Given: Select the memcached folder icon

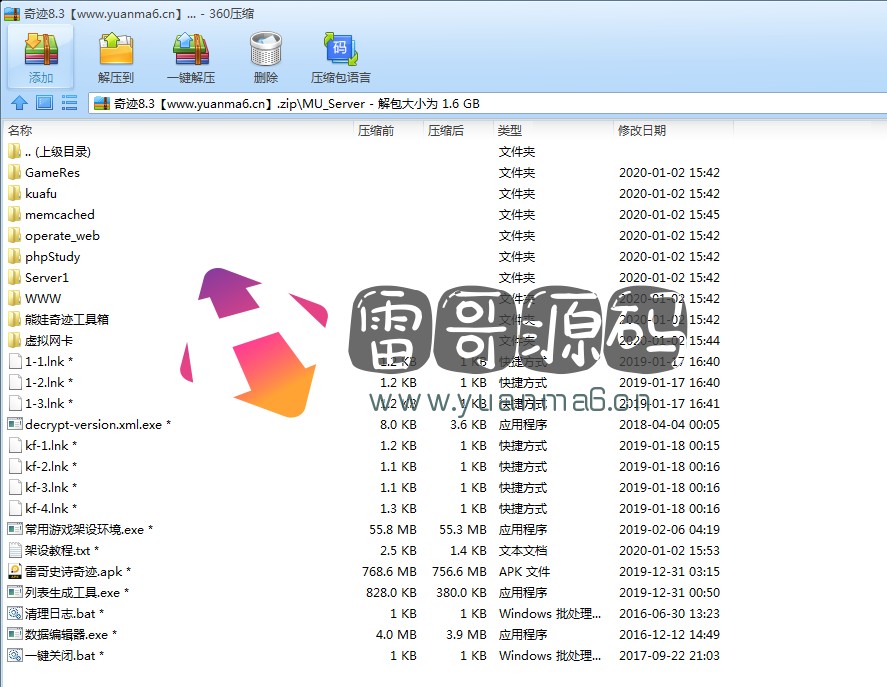Looking at the screenshot, I should 15,214.
